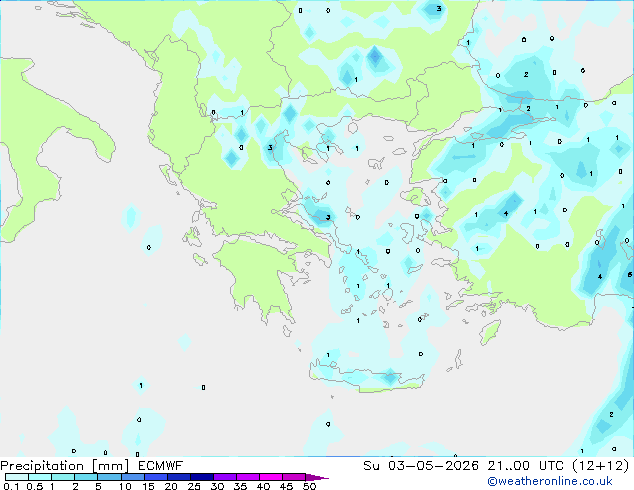Click the legend value "0.1"
The height and width of the screenshot is (490, 634).
(11, 486)
